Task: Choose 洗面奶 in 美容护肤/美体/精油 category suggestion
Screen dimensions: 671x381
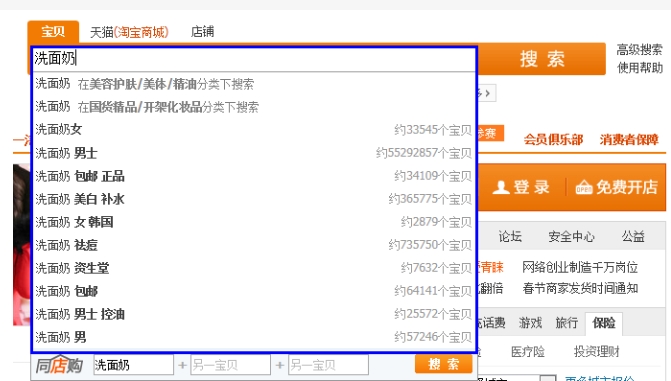Action: pyautogui.click(x=254, y=83)
